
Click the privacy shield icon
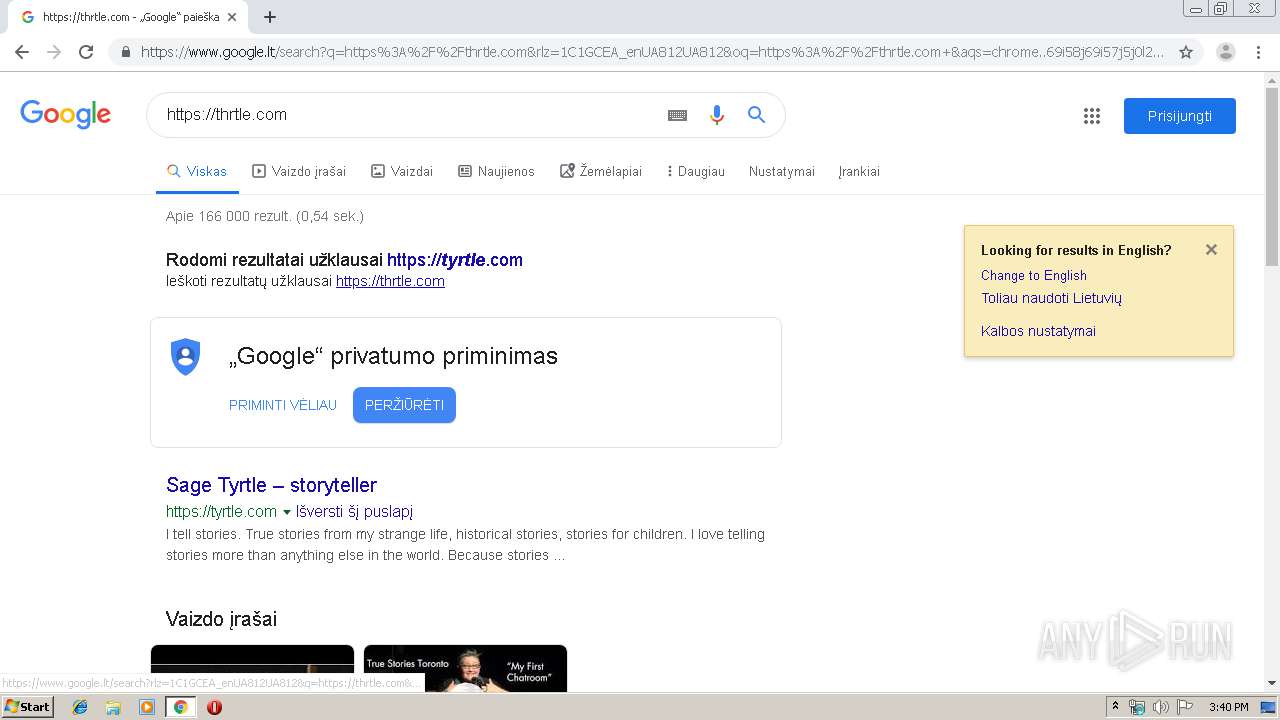point(186,357)
